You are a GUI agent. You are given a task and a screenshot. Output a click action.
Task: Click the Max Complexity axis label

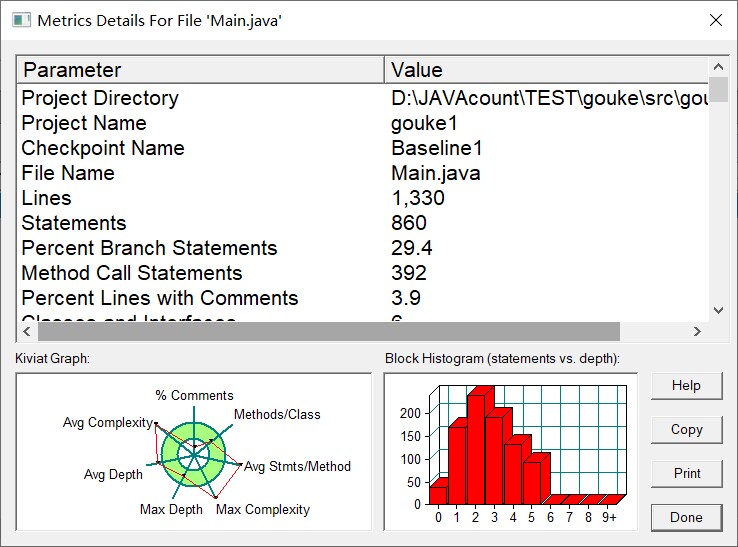[263, 509]
